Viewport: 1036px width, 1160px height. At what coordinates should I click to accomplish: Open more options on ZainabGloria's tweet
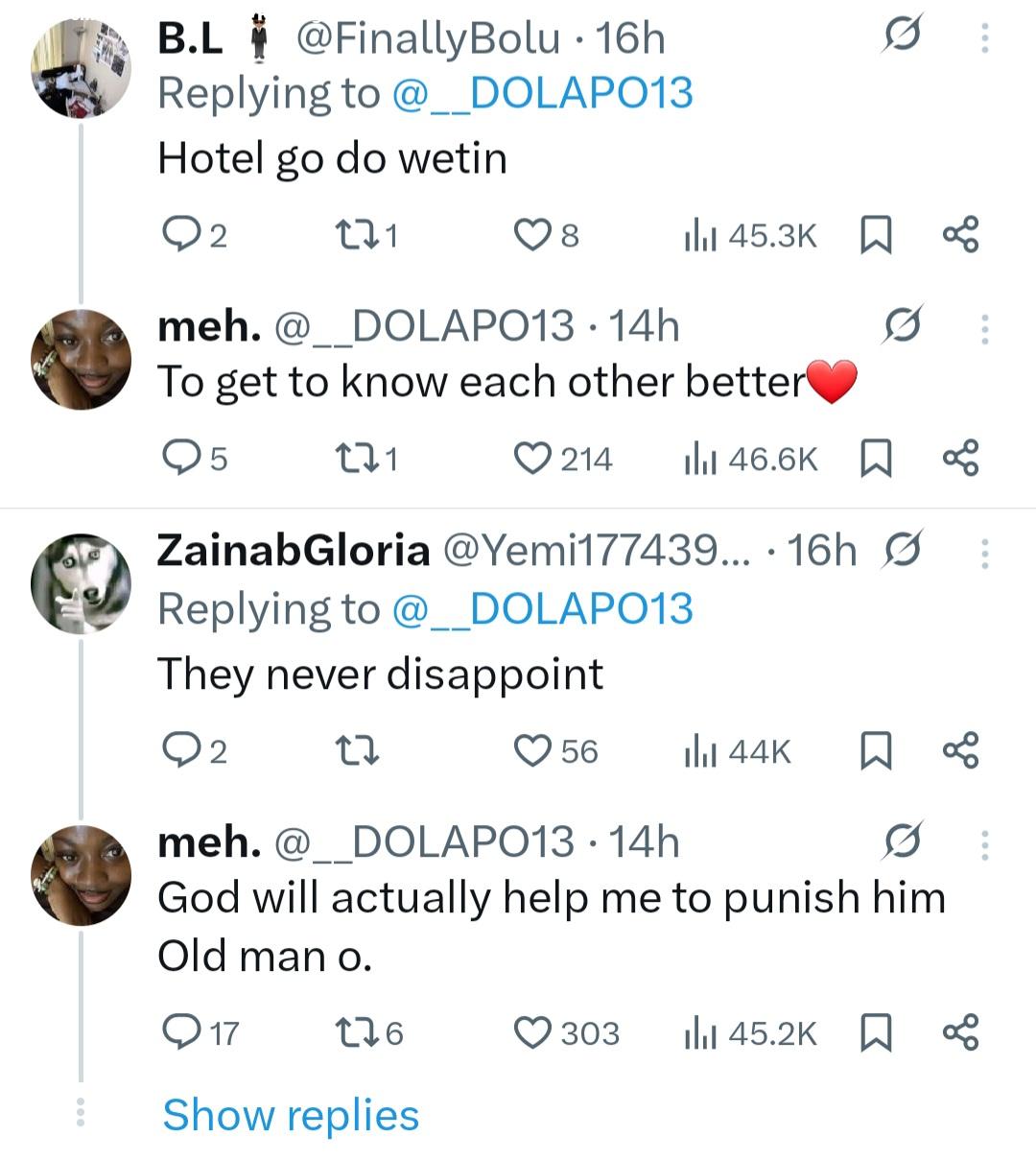click(x=984, y=553)
